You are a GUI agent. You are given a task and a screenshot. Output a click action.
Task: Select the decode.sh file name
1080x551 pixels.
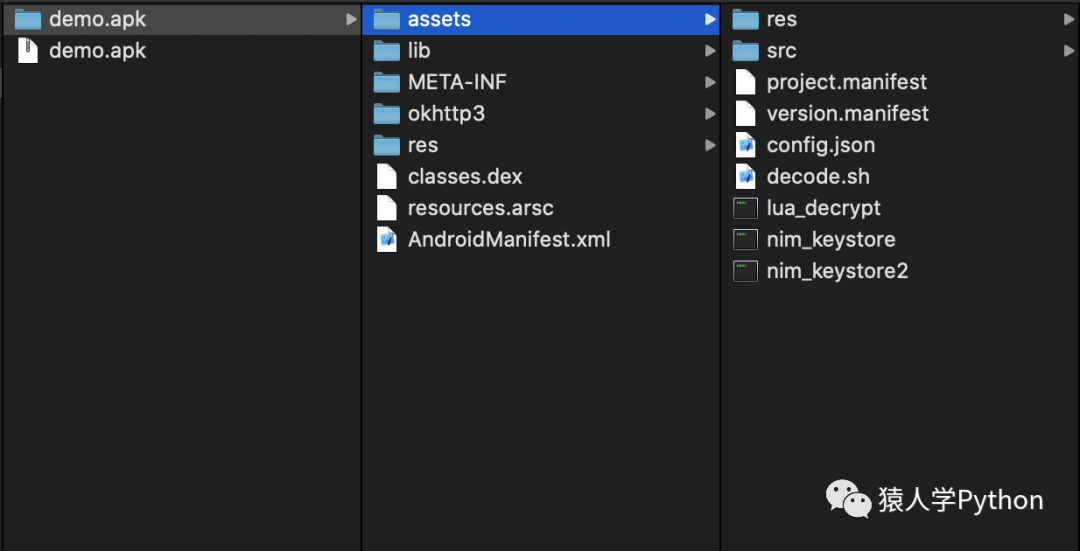pyautogui.click(x=818, y=176)
